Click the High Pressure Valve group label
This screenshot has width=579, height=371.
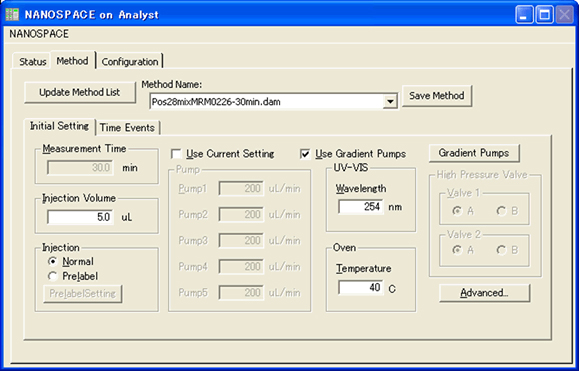[x=482, y=174]
